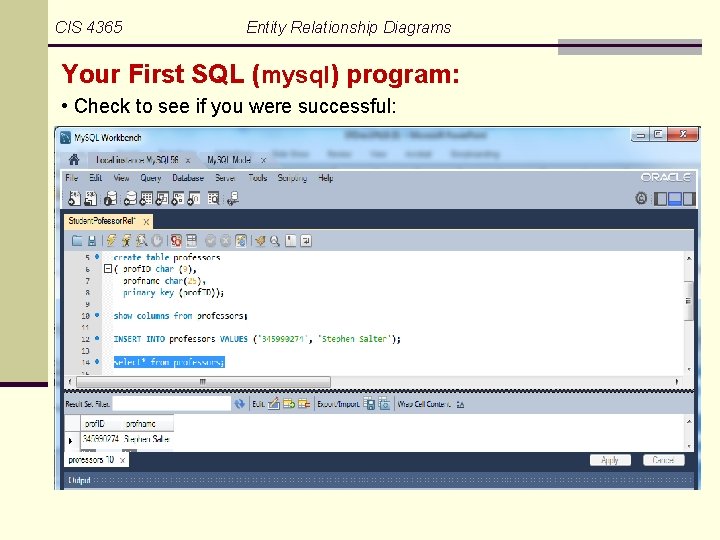Image resolution: width=720 pixels, height=540 pixels.
Task: Toggle invisible characters icon in editor toolbar
Action: pyautogui.click(x=291, y=241)
